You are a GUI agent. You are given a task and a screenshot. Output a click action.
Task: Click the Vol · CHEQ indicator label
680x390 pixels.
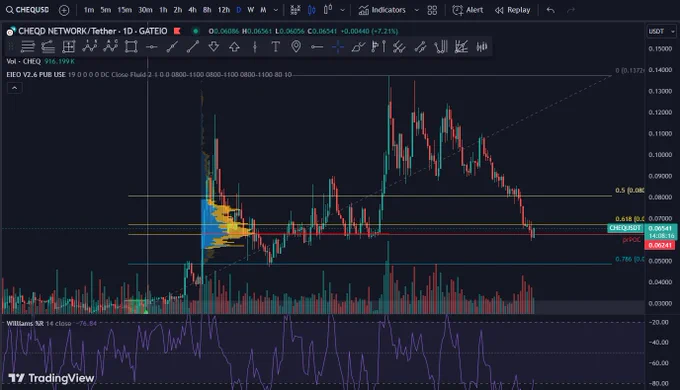(23, 62)
